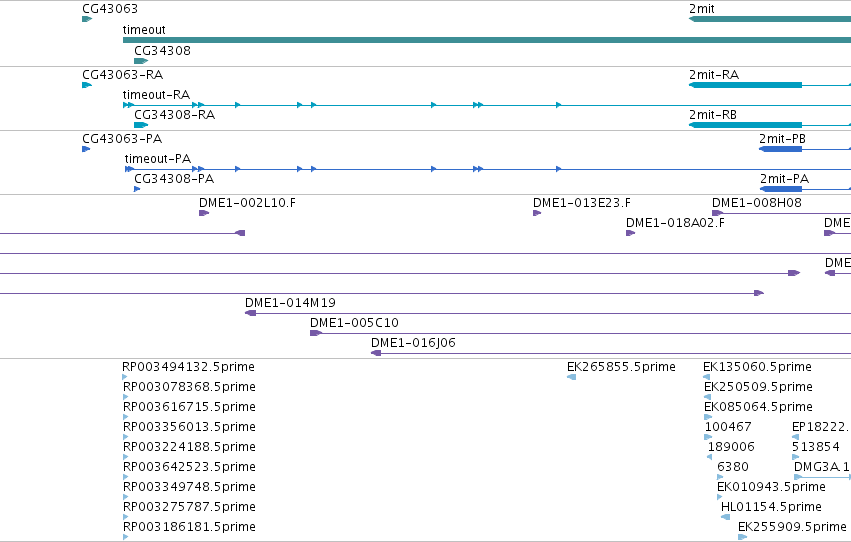851x542 pixels.
Task: Select the DME1-018A02.F clone label
Action: (675, 223)
